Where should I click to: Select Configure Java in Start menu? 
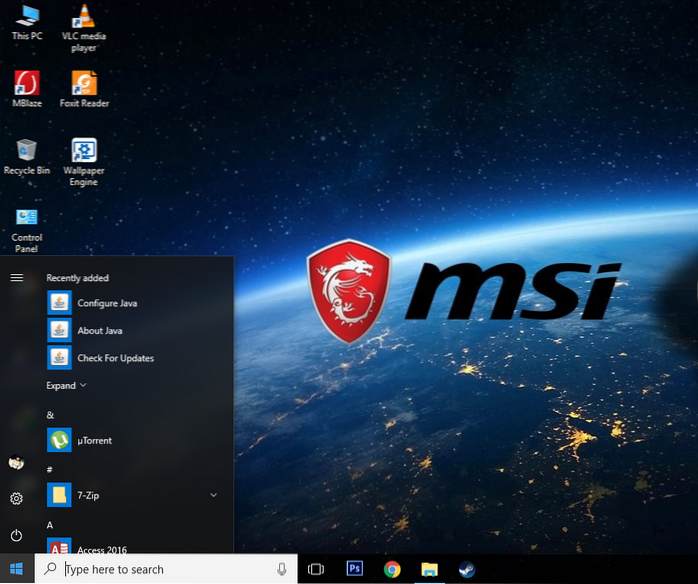(x=106, y=303)
